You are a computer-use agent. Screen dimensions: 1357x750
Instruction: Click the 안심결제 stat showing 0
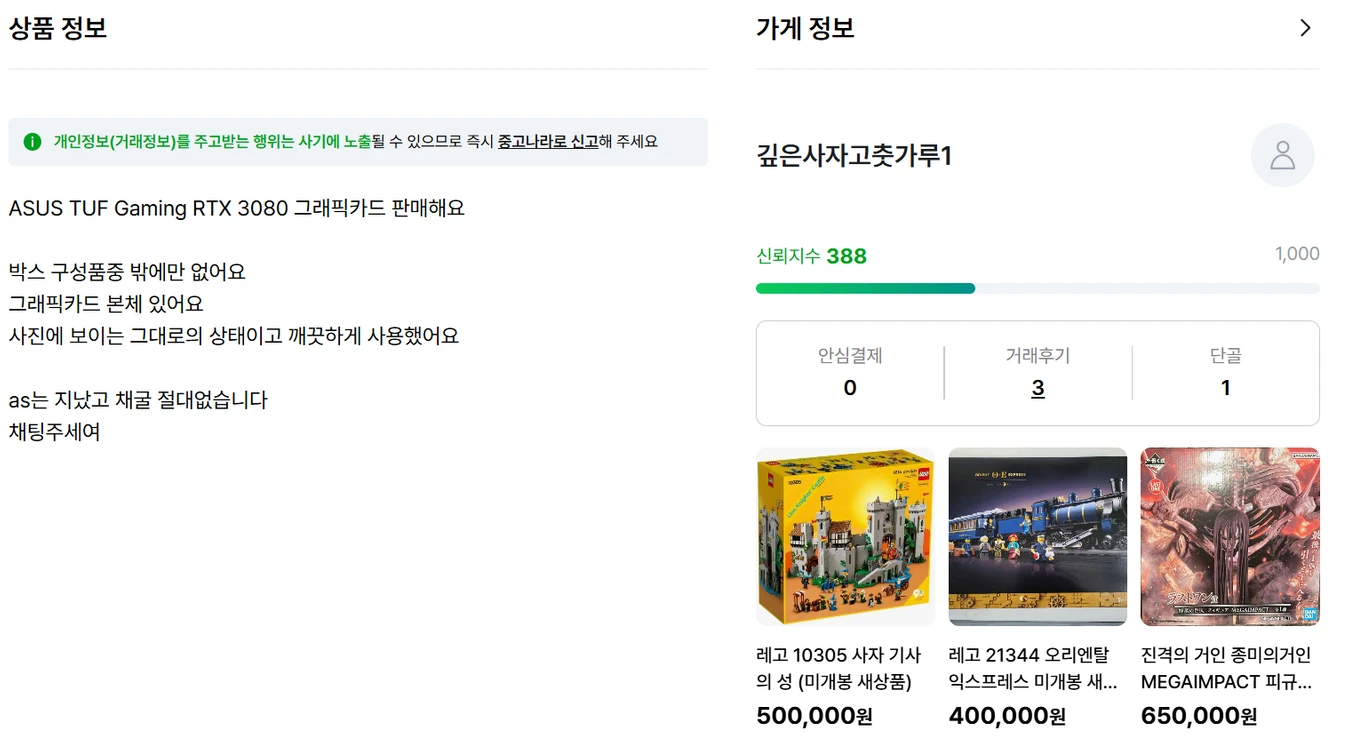pyautogui.click(x=850, y=373)
